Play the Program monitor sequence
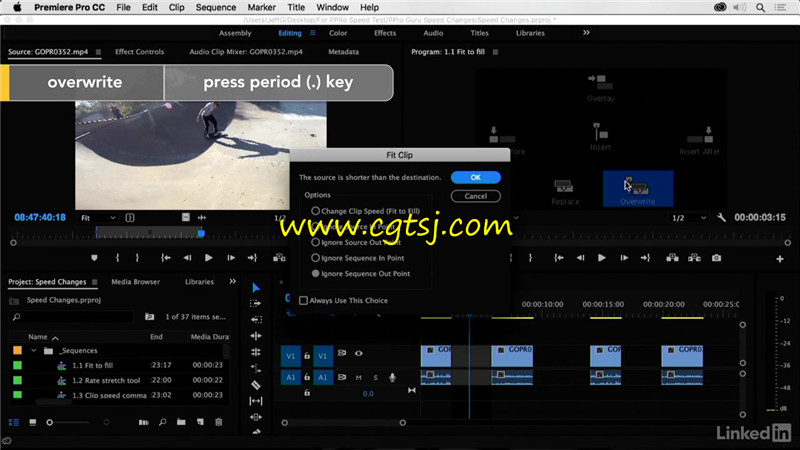Image resolution: width=800 pixels, height=450 pixels. pos(602,258)
